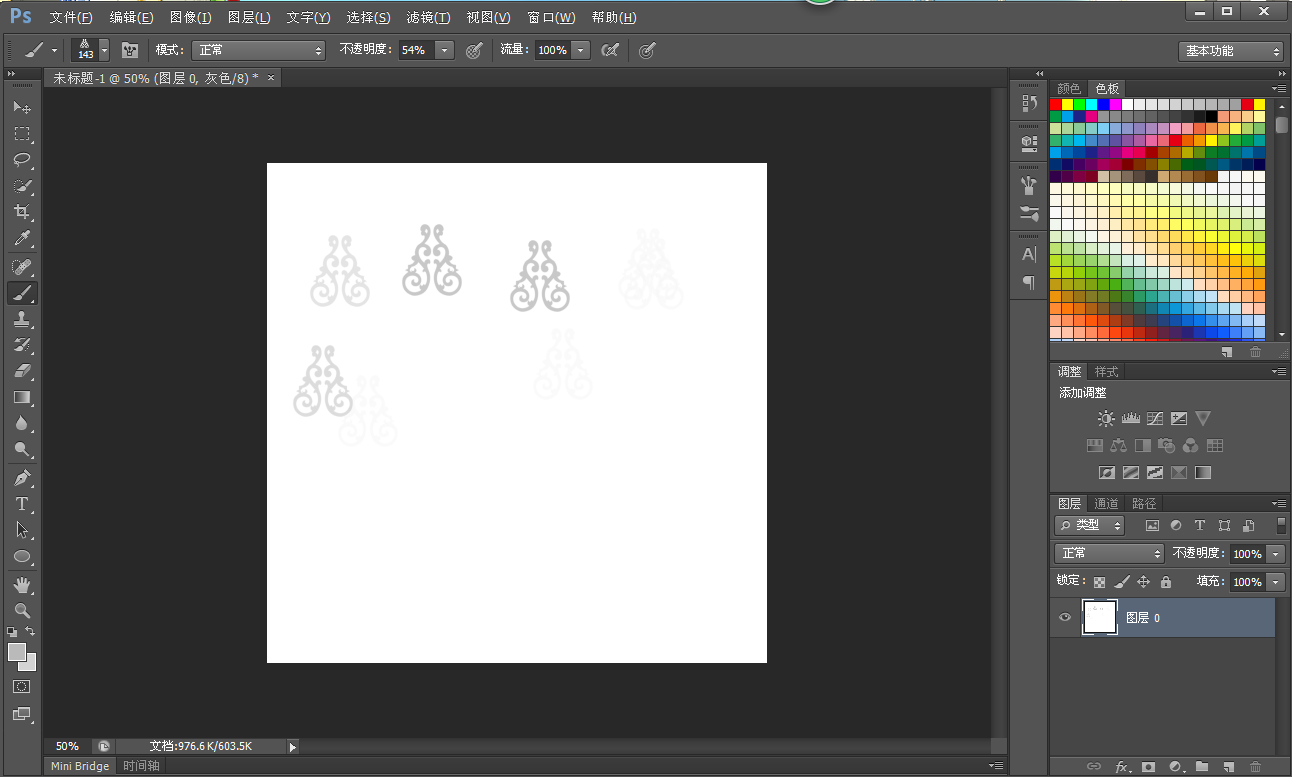This screenshot has height=777, width=1292.
Task: Select the Dodge tool
Action: tap(22, 449)
